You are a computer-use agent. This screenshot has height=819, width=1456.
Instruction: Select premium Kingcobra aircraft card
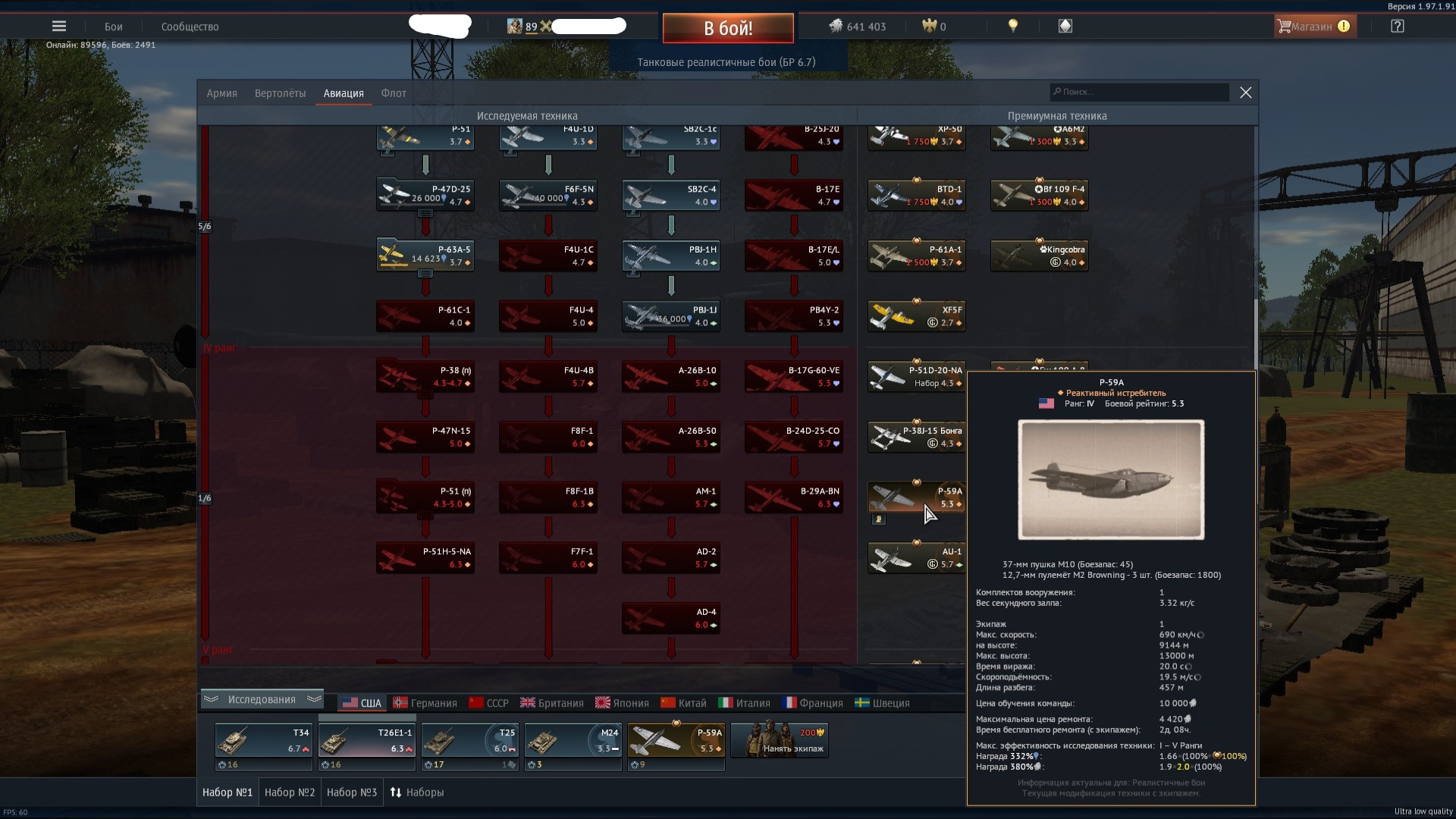pyautogui.click(x=1040, y=256)
